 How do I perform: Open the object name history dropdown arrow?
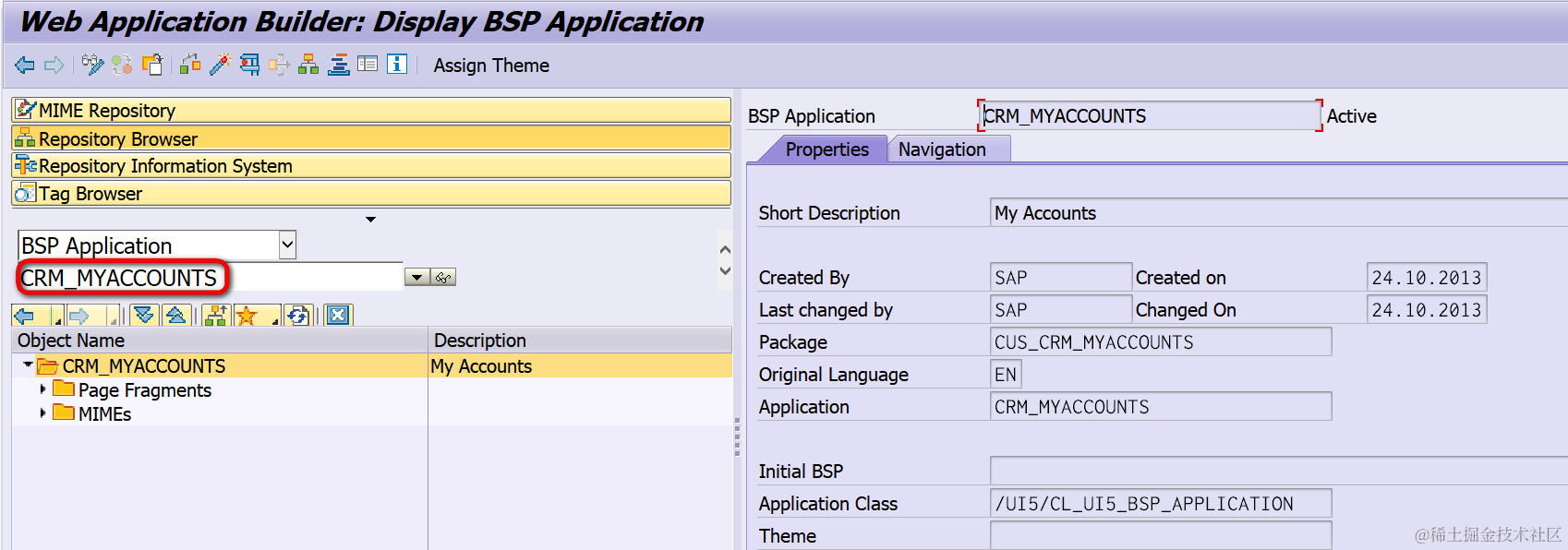pos(417,277)
